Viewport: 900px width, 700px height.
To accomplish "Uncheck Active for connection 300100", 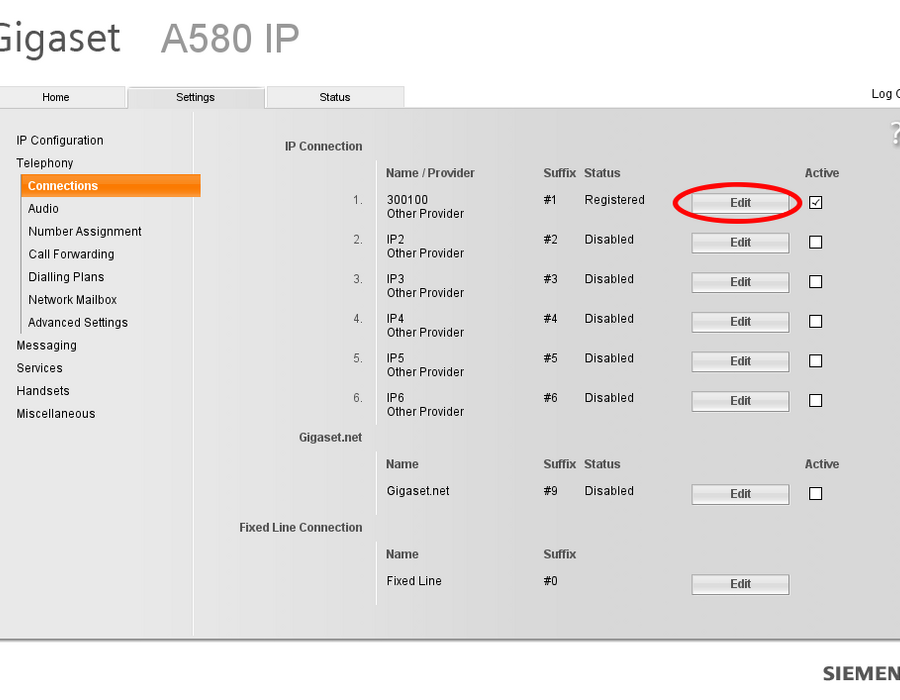I will coord(815,203).
